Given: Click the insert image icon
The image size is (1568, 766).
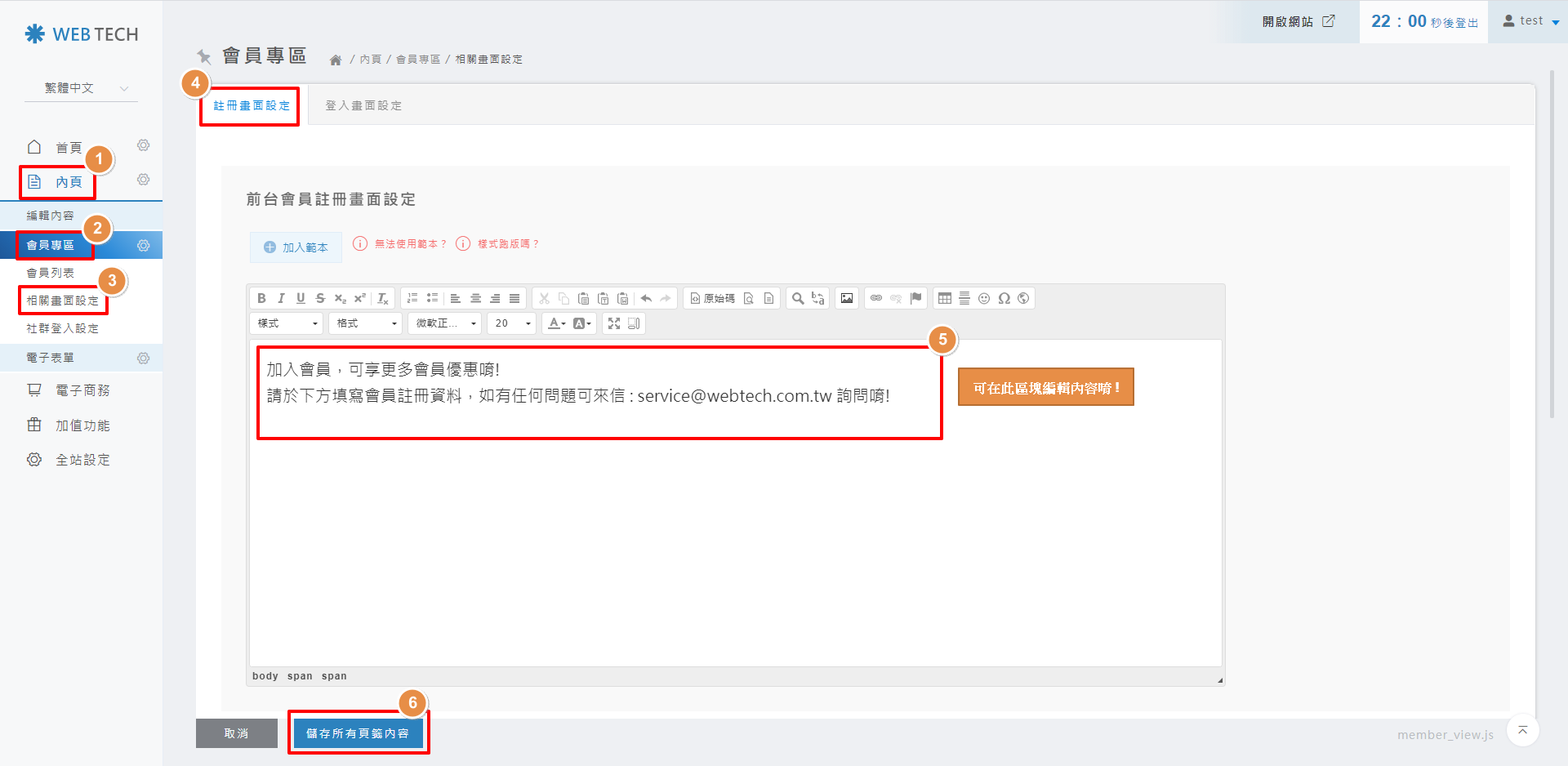Looking at the screenshot, I should coord(847,298).
